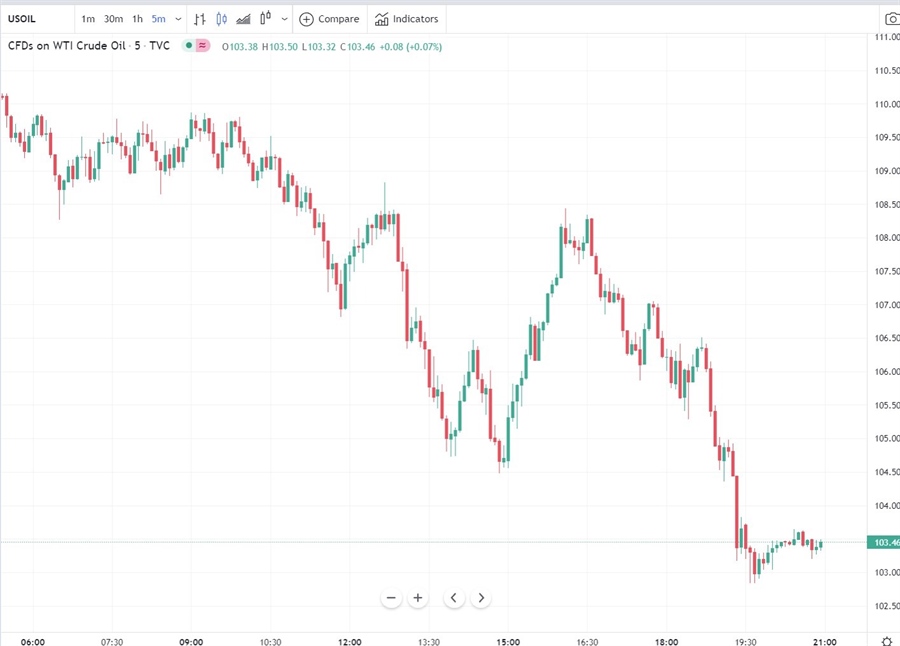Click the +0.08 (+0.07%) change value
Viewport: 900px width, 646px height.
pyautogui.click(x=411, y=47)
